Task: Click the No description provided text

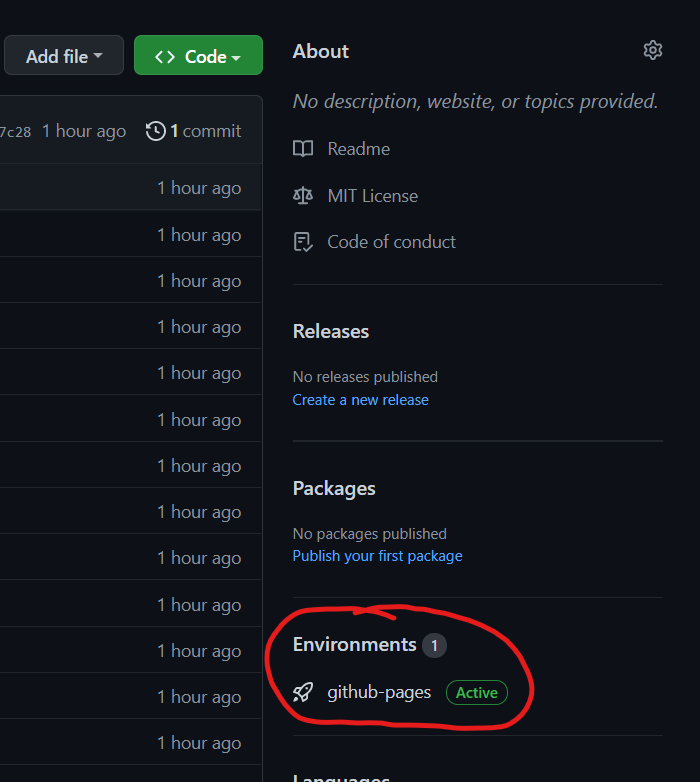Action: pos(475,101)
